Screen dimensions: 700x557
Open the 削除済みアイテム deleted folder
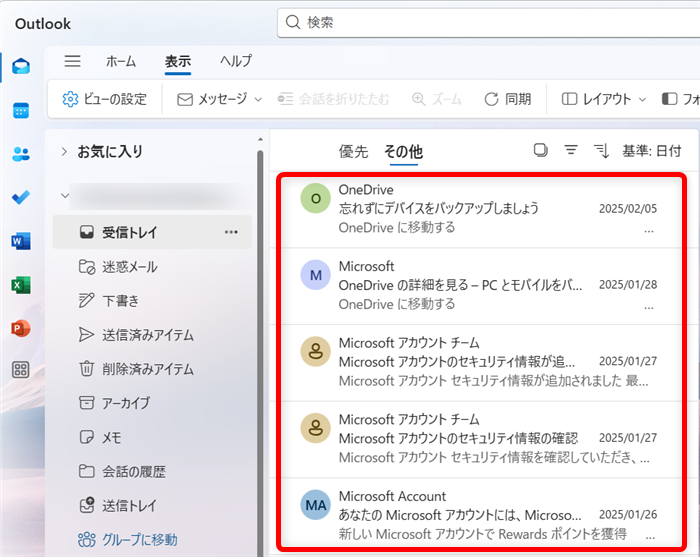152,369
